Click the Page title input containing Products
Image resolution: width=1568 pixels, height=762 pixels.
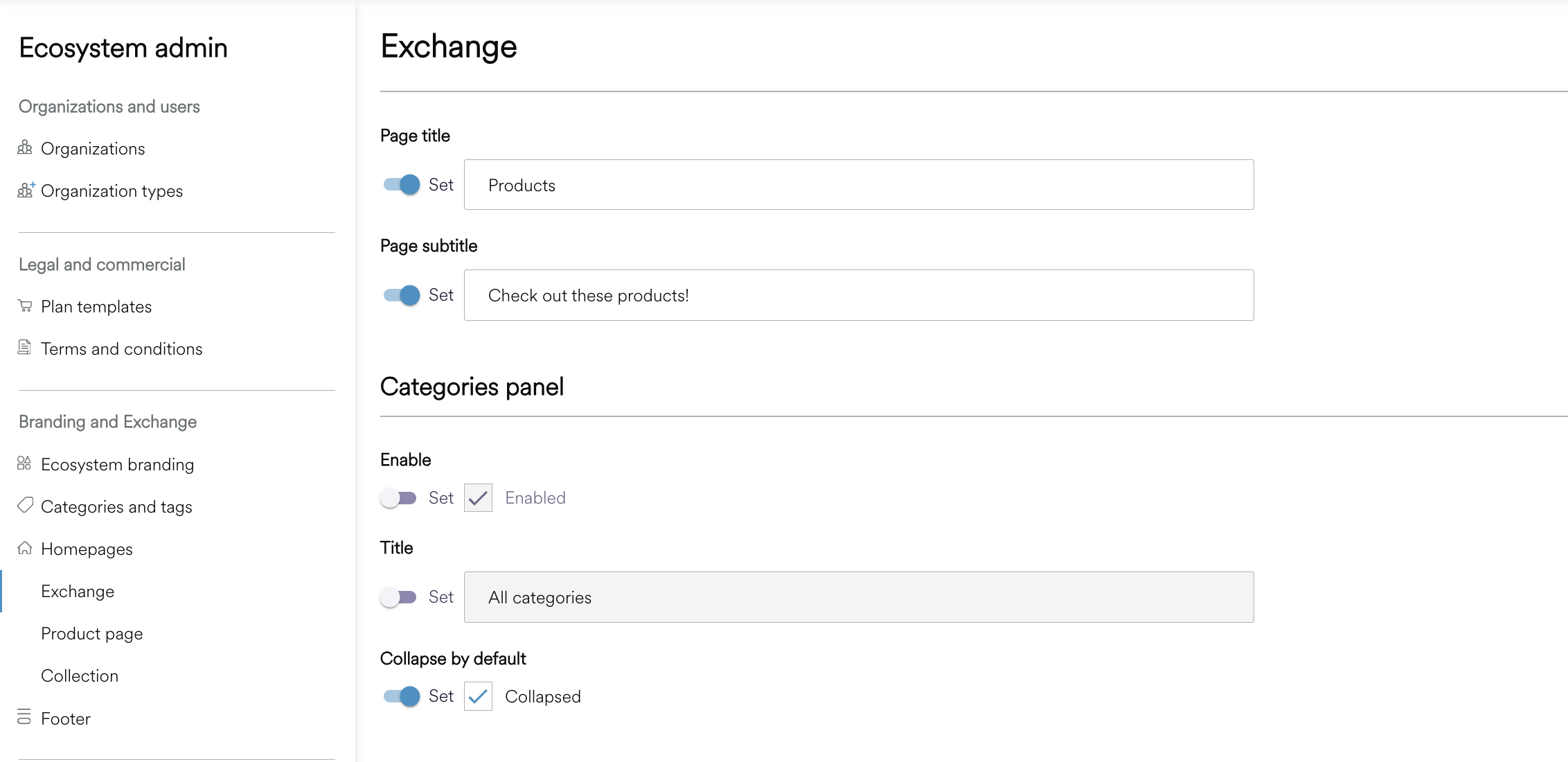point(859,185)
